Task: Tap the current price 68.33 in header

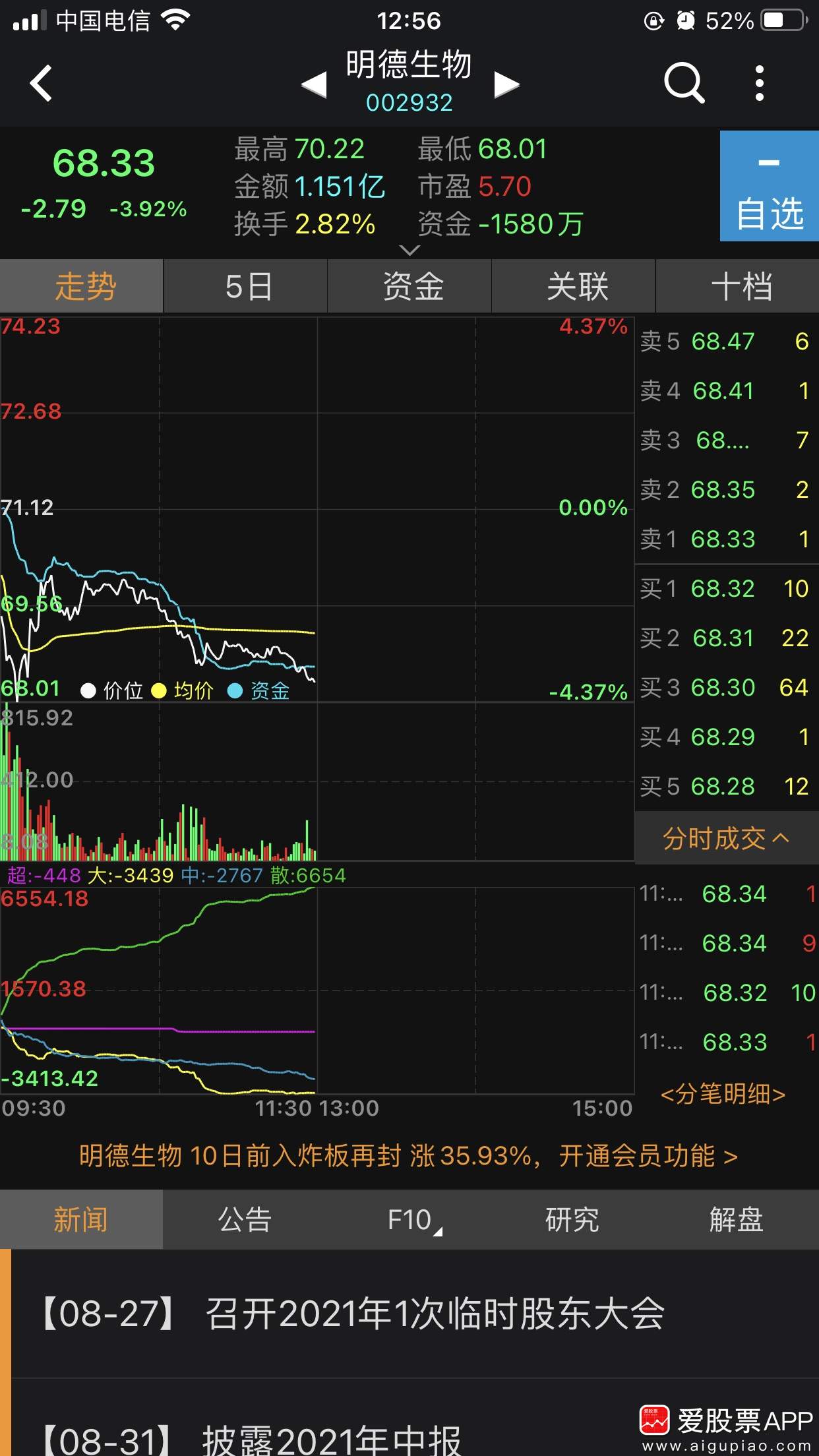Action: click(104, 163)
